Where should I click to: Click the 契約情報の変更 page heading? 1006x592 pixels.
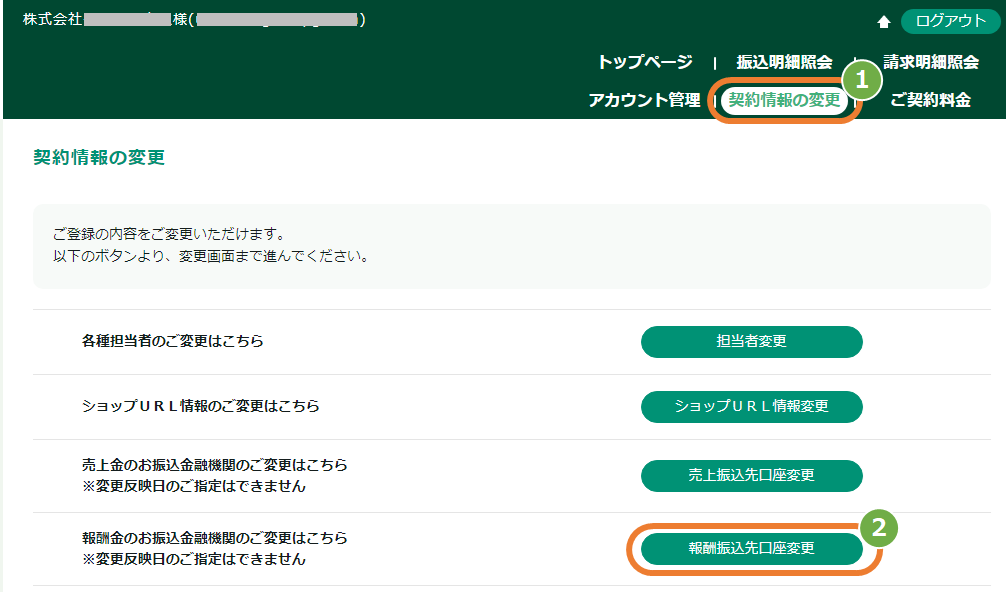(99, 157)
